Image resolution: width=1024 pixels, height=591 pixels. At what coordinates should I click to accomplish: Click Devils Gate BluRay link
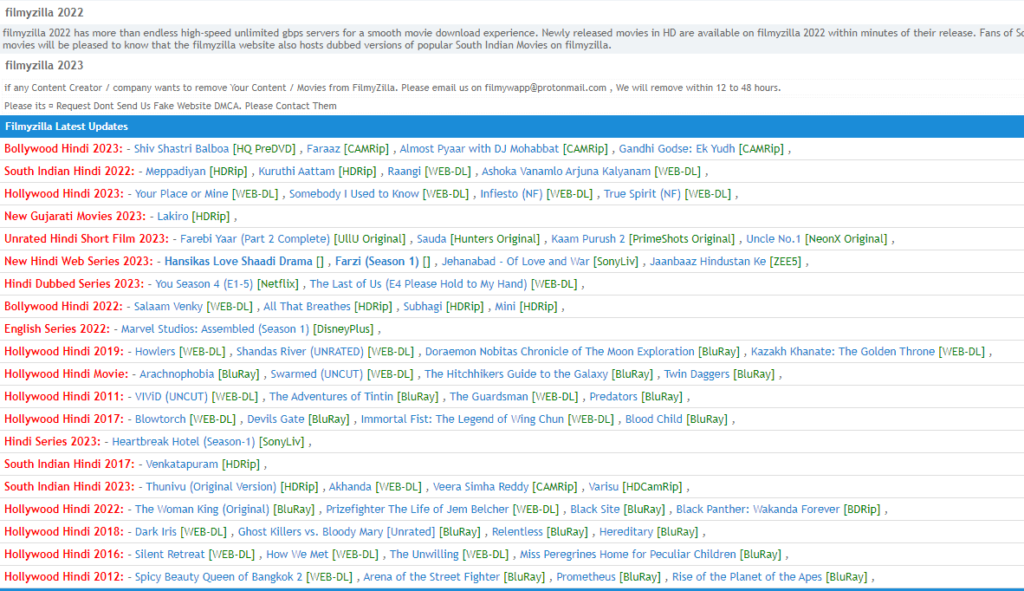(275, 419)
